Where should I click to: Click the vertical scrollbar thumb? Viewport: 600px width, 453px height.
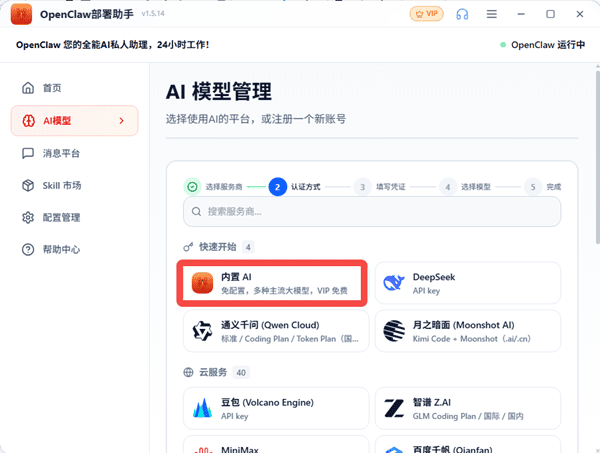(x=597, y=155)
